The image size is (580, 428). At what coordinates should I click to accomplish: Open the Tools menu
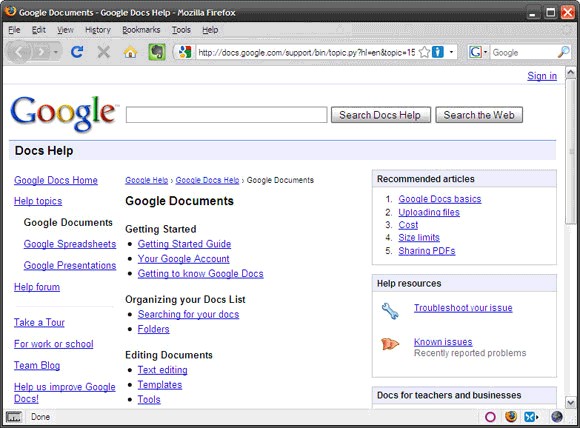pos(181,30)
